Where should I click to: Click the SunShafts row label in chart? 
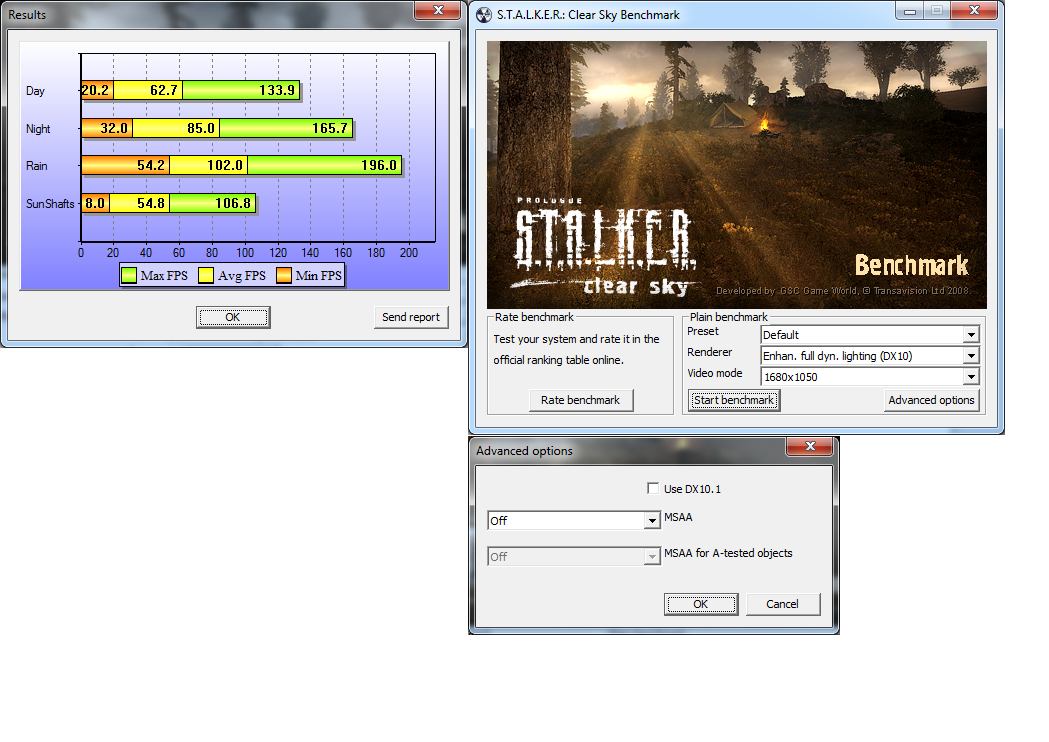point(50,203)
